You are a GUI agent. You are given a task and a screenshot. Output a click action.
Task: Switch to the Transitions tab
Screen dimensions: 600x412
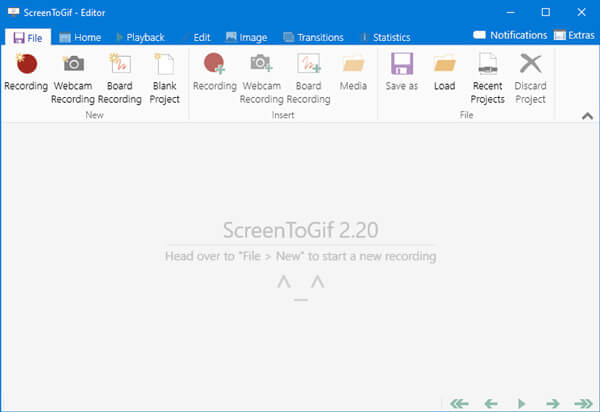coord(313,37)
